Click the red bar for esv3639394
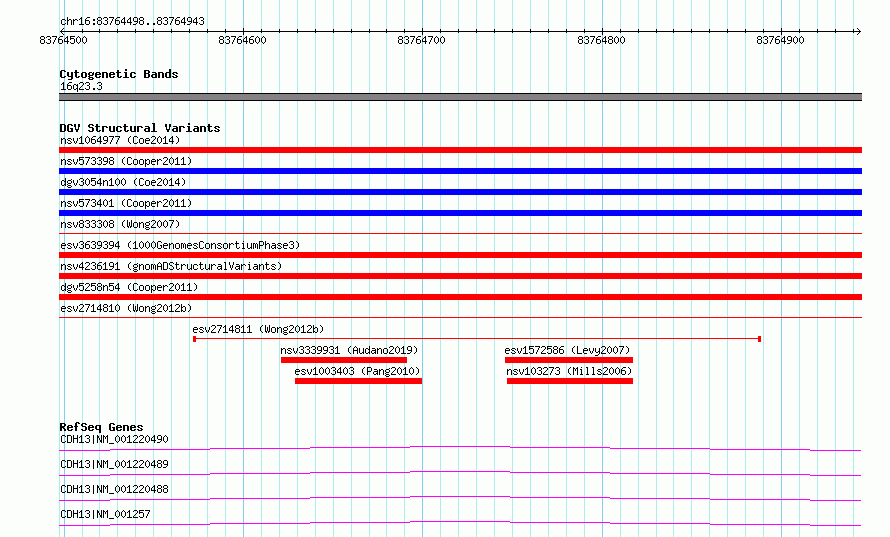 [460, 255]
